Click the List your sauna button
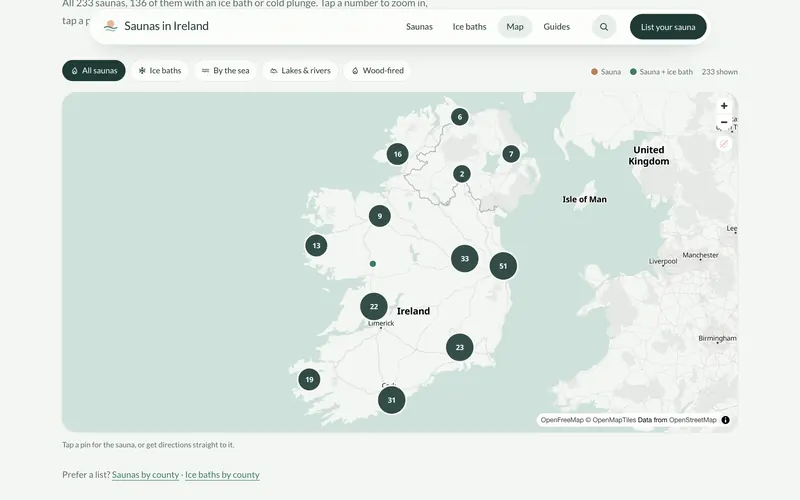 click(x=668, y=27)
